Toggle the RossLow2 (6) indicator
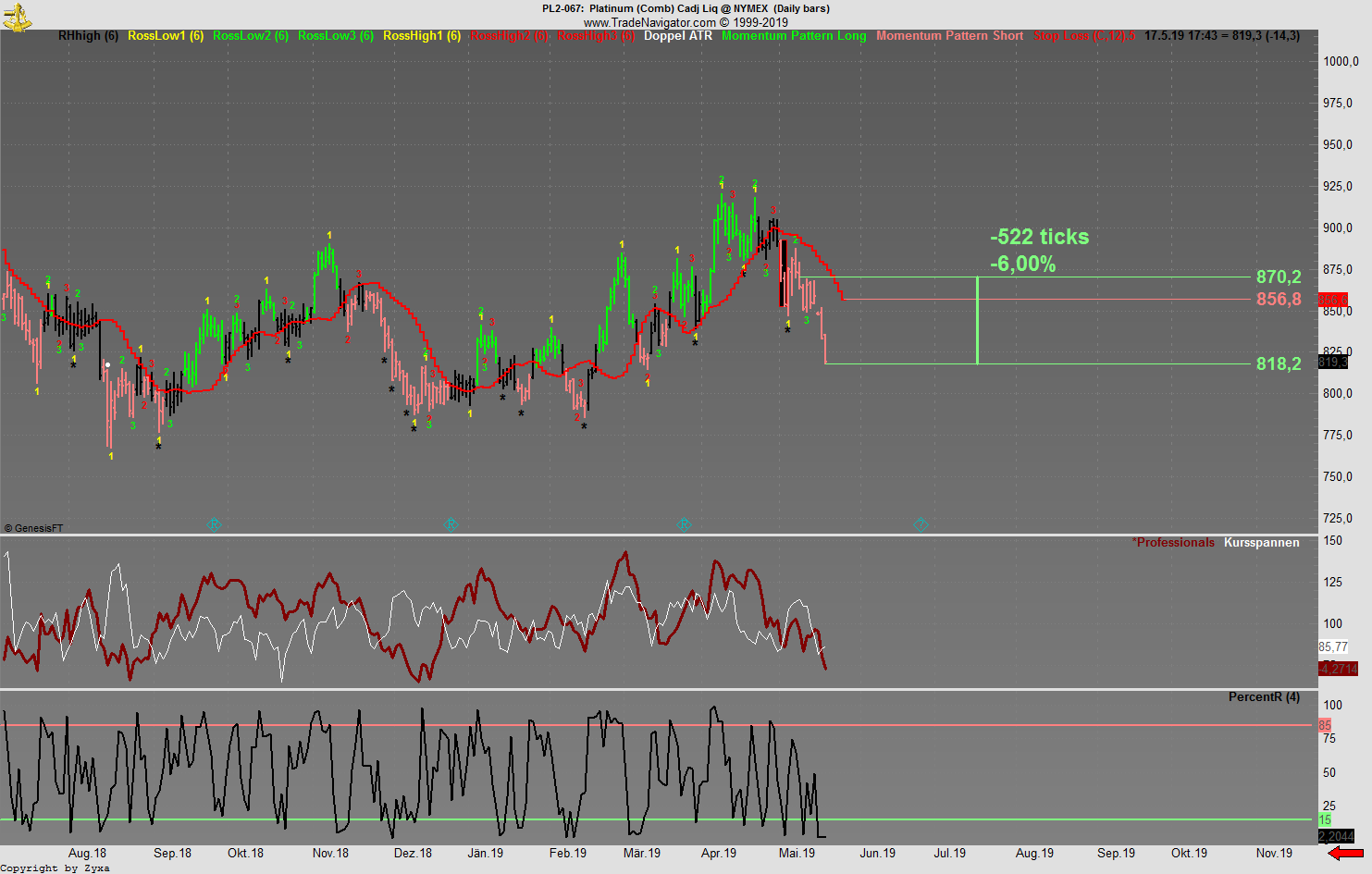 point(250,36)
